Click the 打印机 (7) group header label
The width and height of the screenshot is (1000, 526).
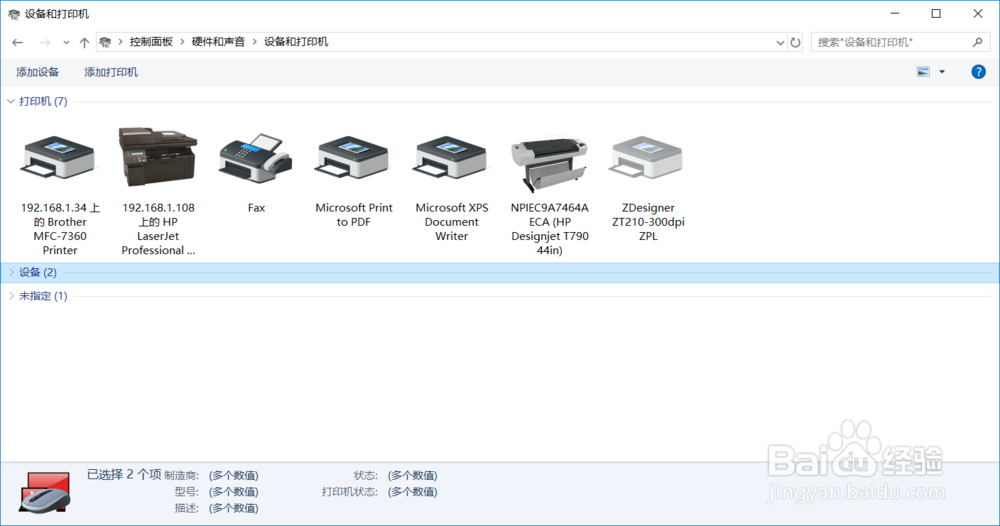point(43,101)
